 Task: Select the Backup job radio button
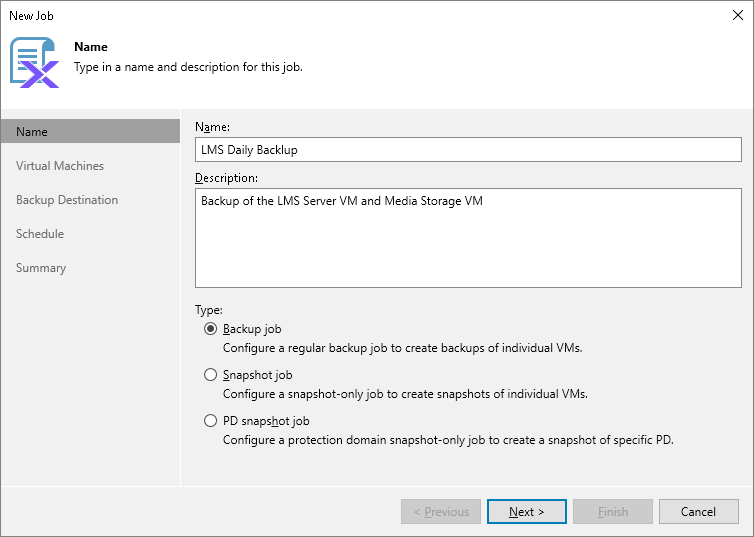click(x=210, y=329)
